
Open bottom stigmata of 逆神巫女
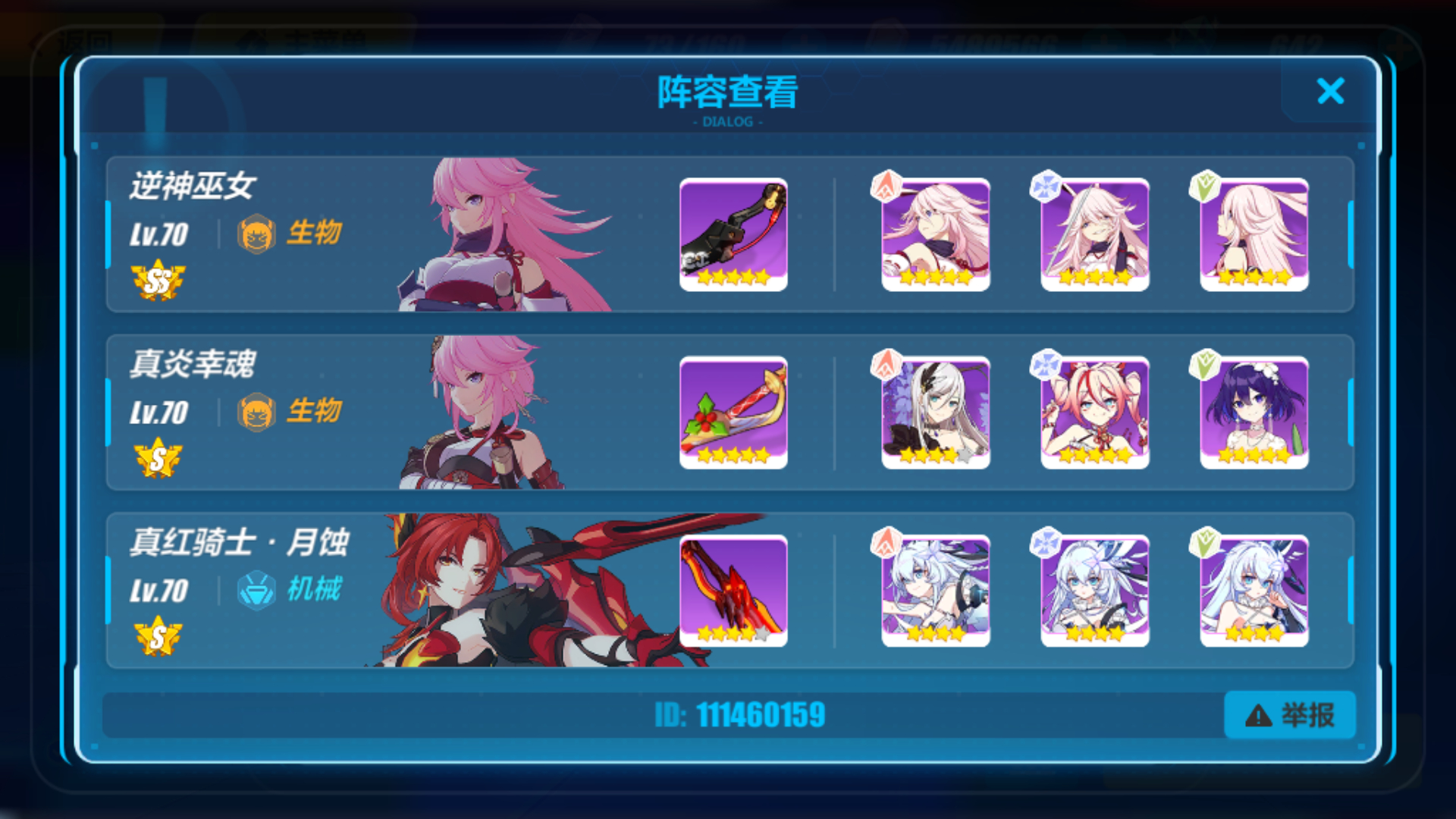1254,234
